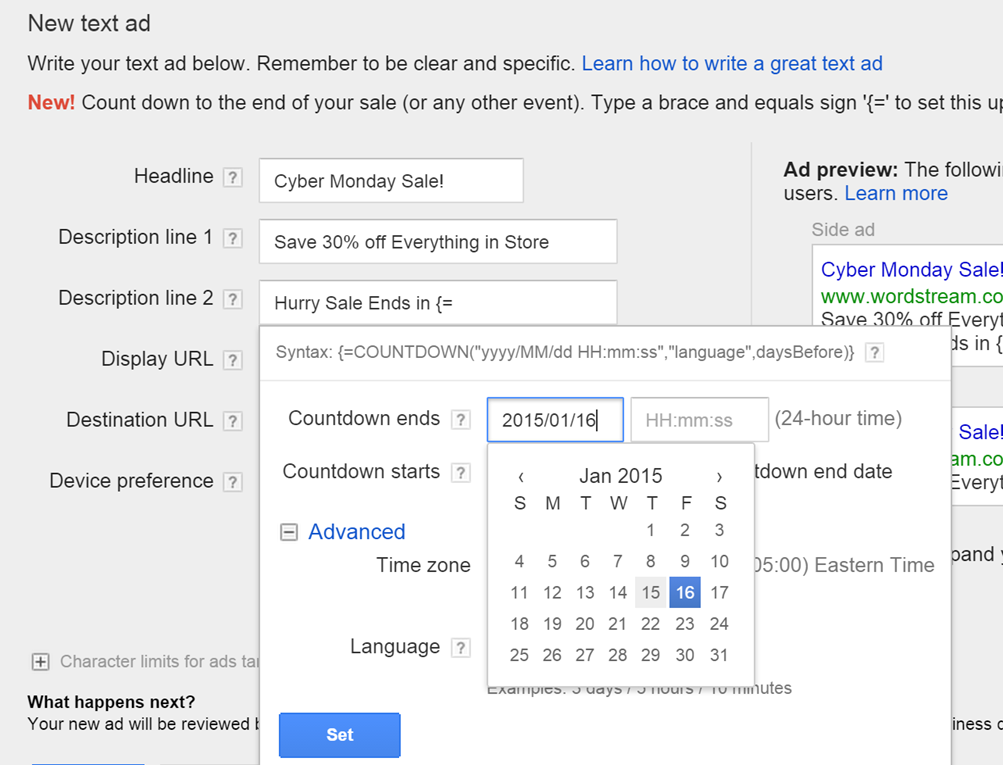Go to the previous month in calendar

(x=521, y=477)
